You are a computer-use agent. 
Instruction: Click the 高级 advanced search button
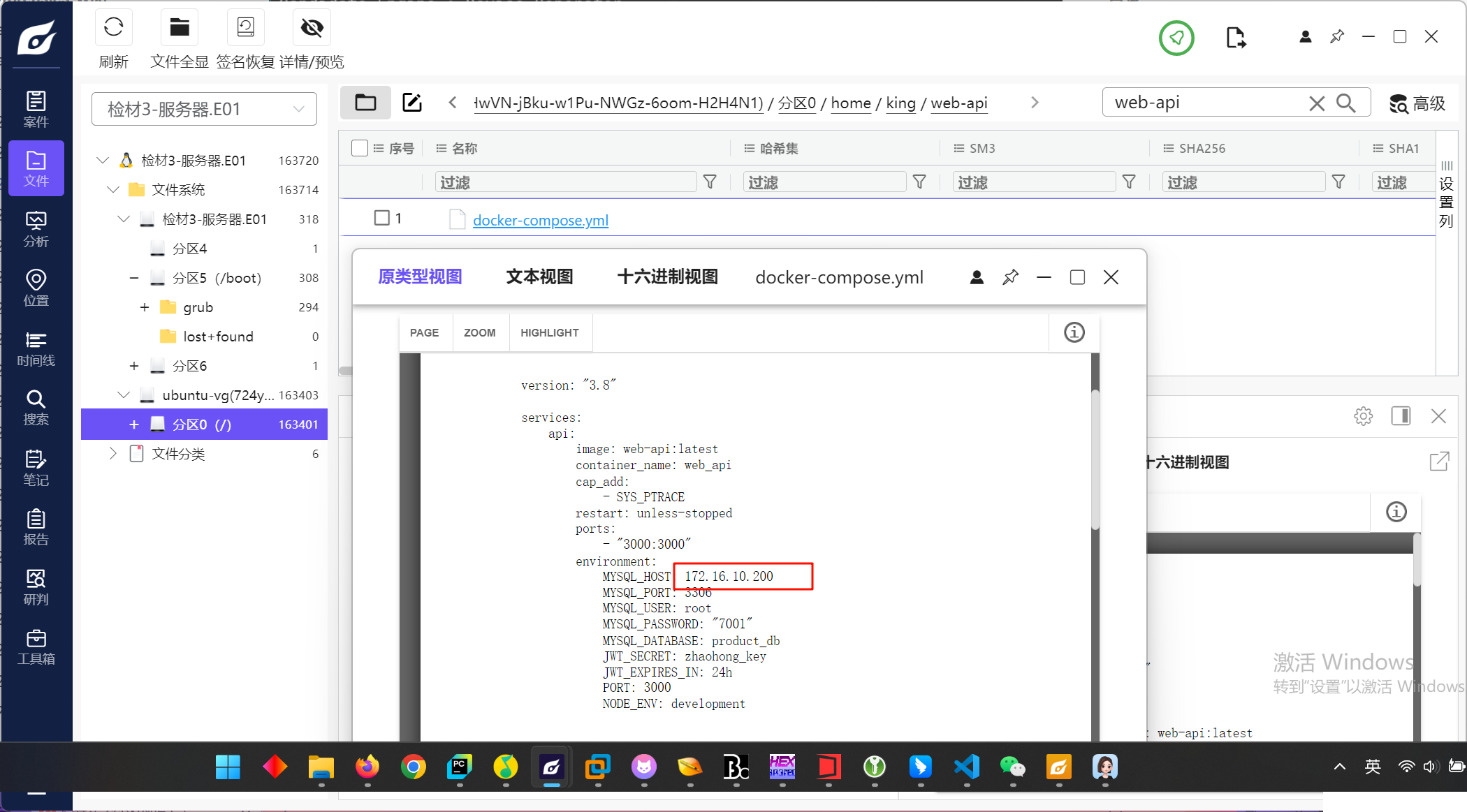coord(1417,103)
